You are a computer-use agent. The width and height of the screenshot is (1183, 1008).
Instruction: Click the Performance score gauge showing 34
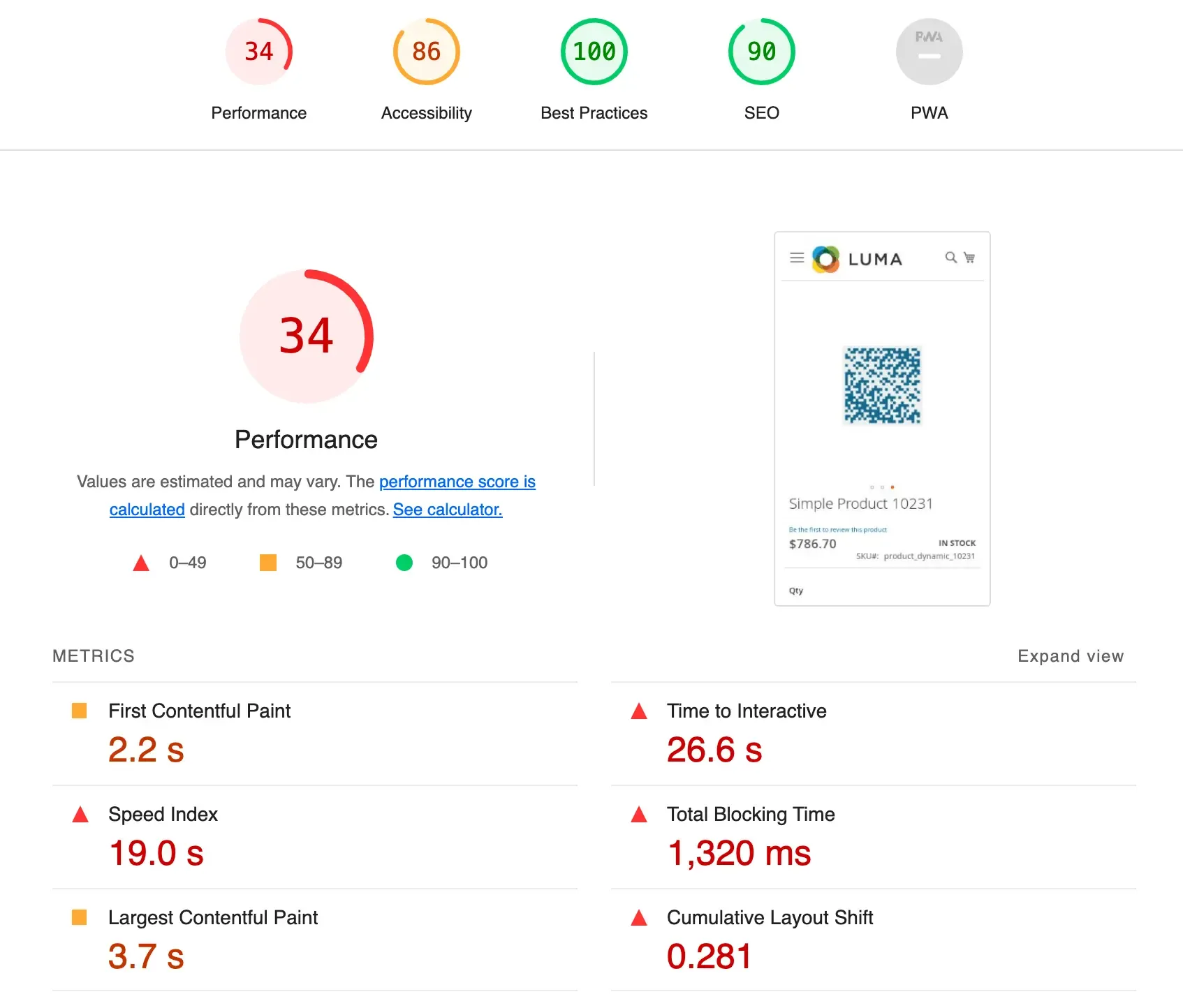(258, 52)
